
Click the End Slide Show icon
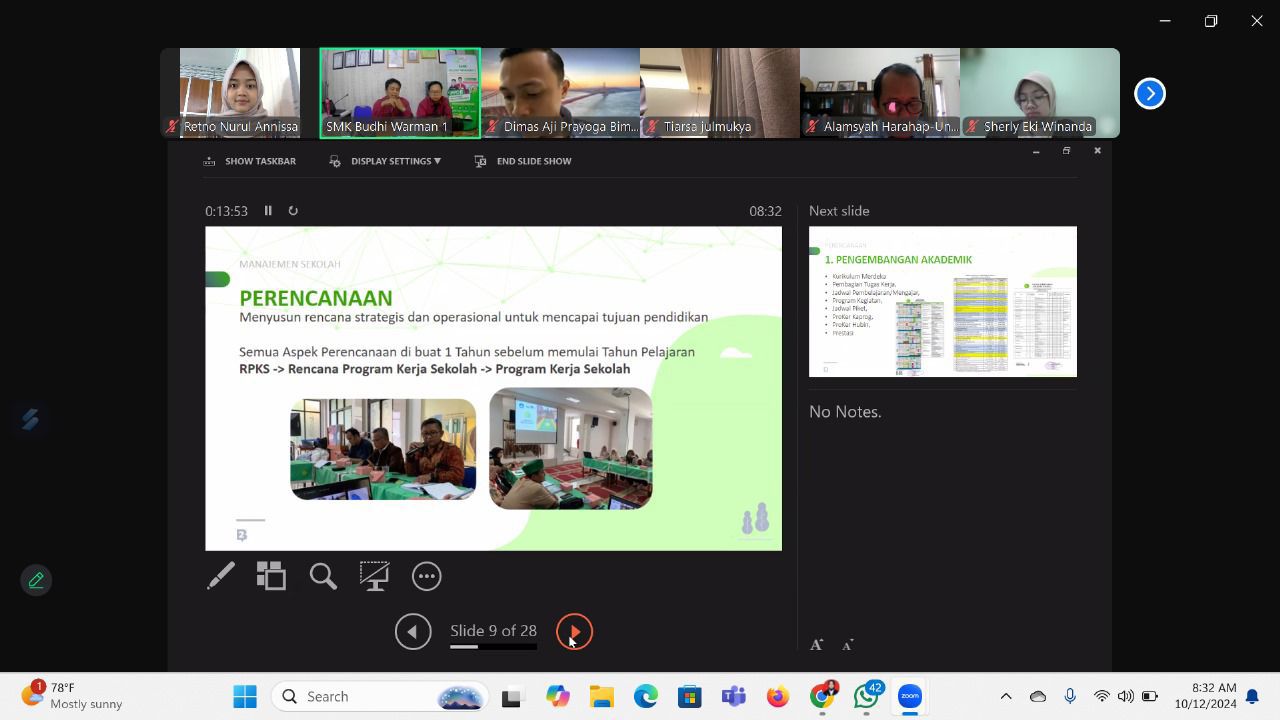(480, 161)
